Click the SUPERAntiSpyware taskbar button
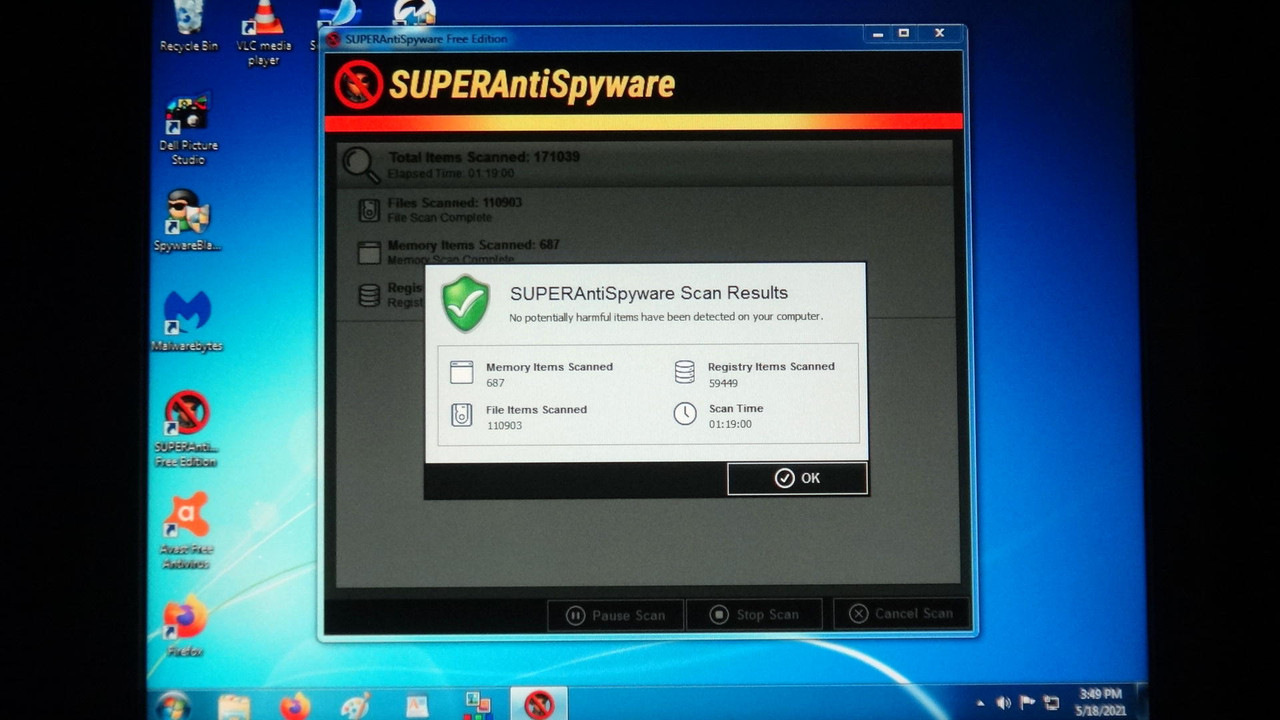1280x720 pixels. click(539, 705)
